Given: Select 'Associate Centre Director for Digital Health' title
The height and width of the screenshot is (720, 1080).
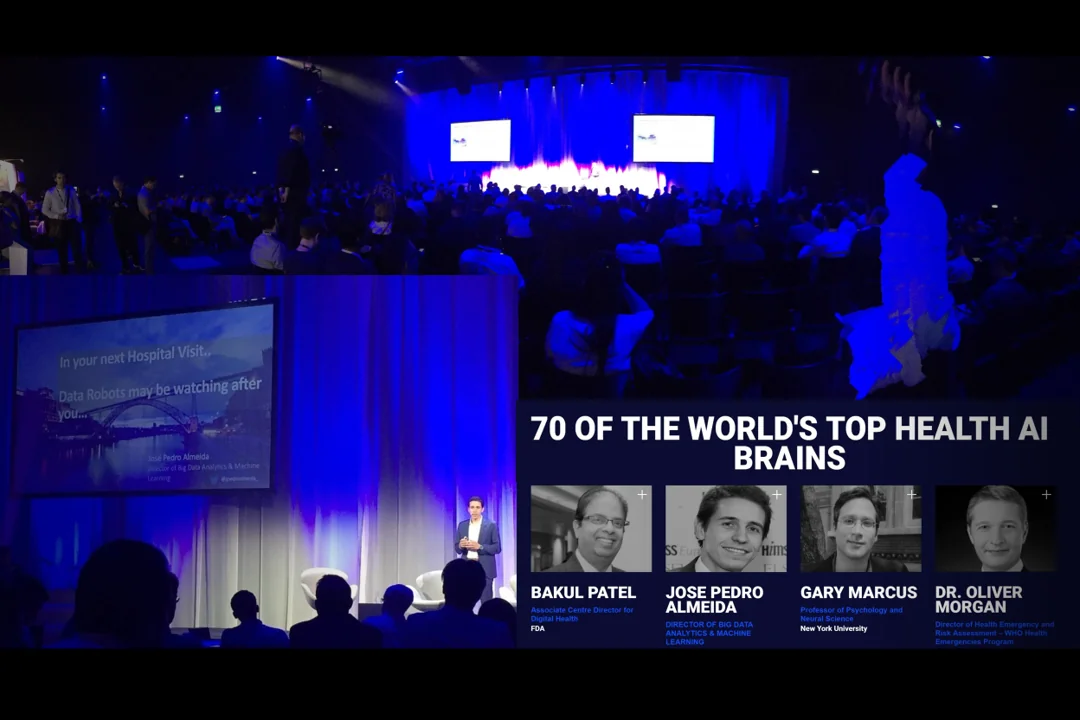Looking at the screenshot, I should click(582, 614).
